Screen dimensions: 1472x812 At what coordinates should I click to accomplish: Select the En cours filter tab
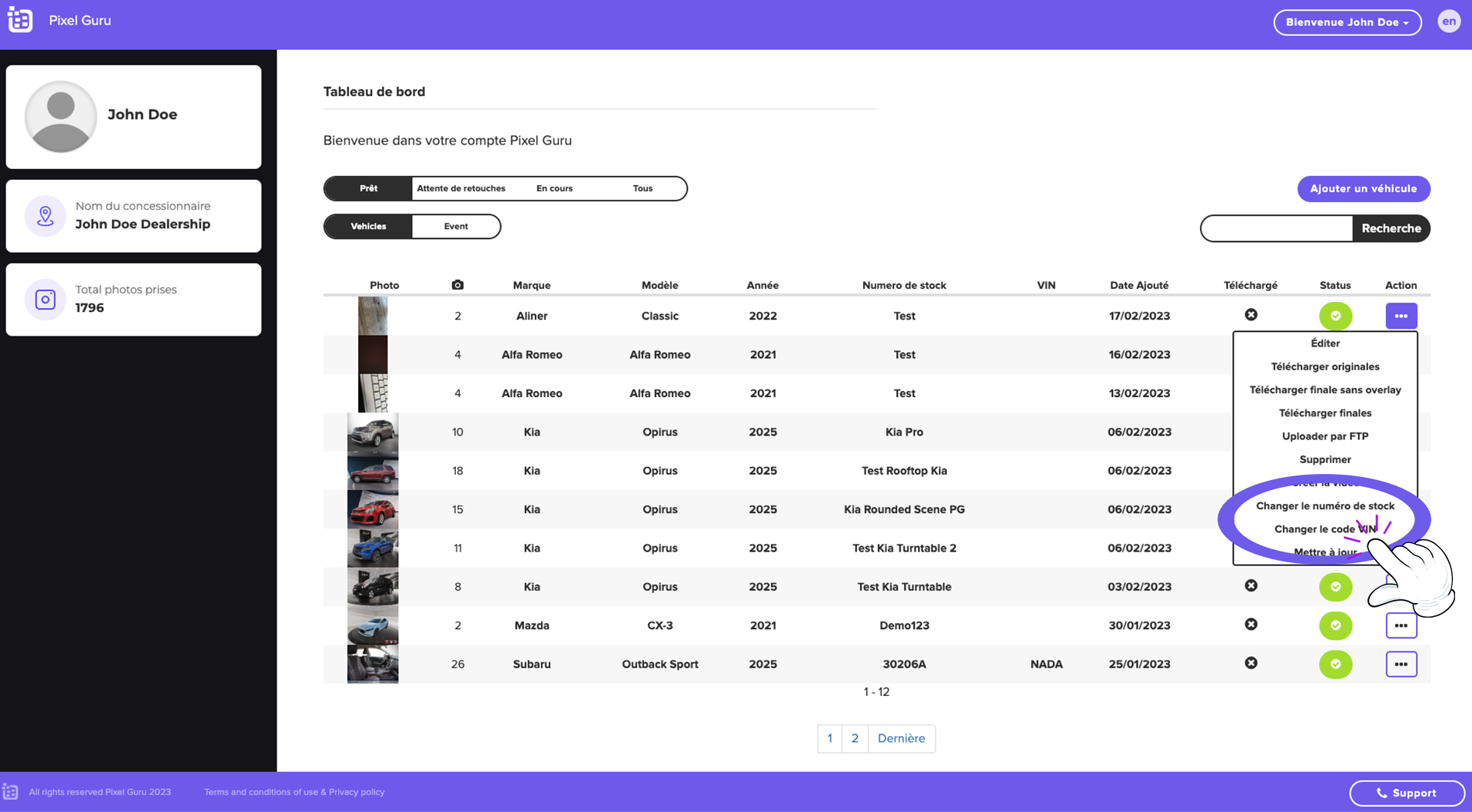(554, 188)
